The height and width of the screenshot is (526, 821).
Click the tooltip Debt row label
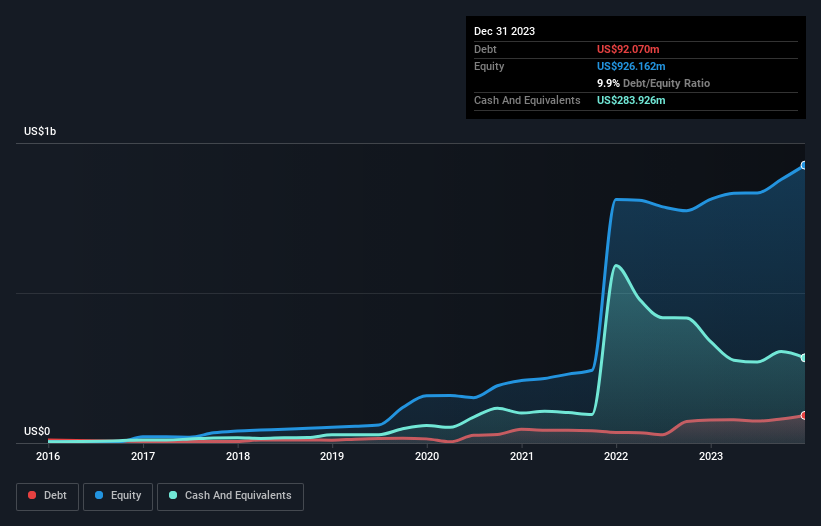(x=485, y=49)
